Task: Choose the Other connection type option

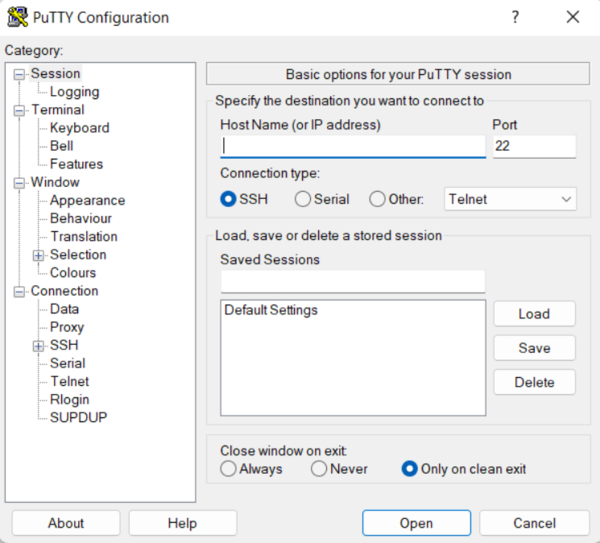Action: tap(378, 199)
